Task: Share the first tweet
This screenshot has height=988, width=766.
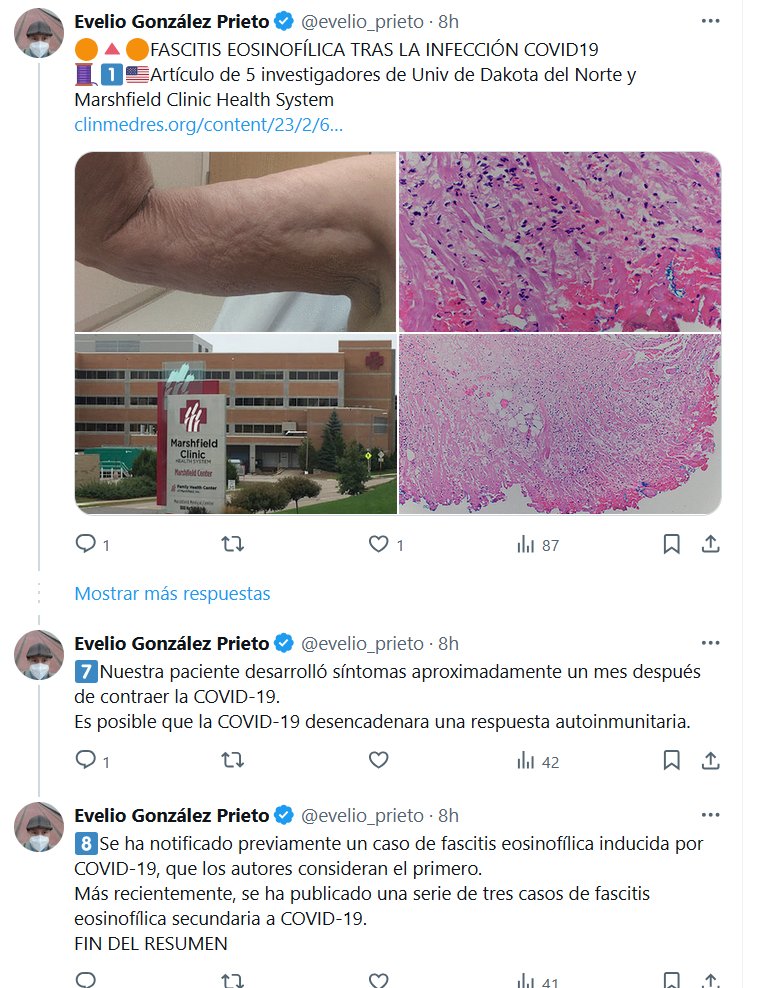Action: click(x=711, y=544)
